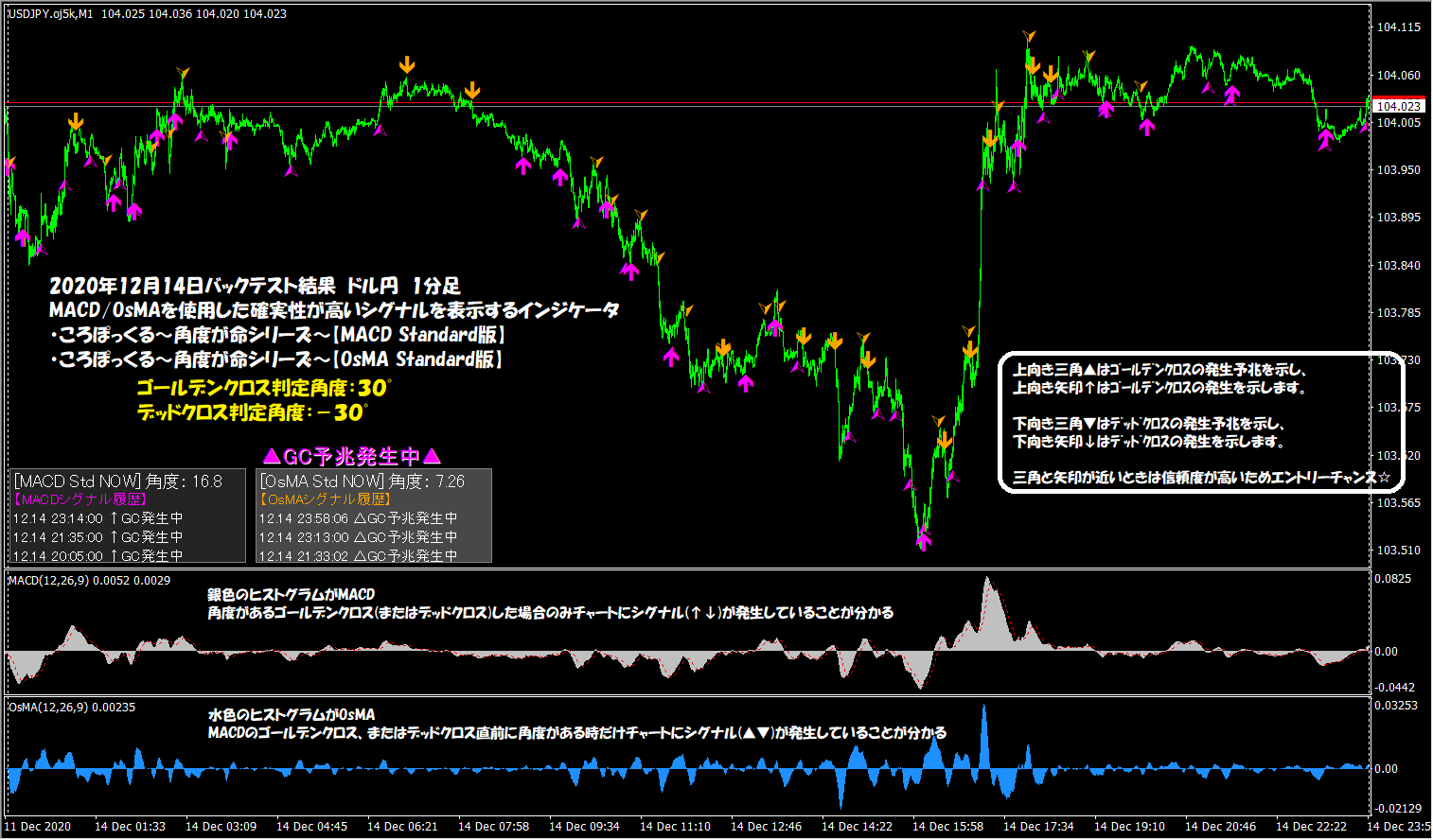
Task: Select the 14 Dec 17:34 time label
Action: pos(1038,827)
